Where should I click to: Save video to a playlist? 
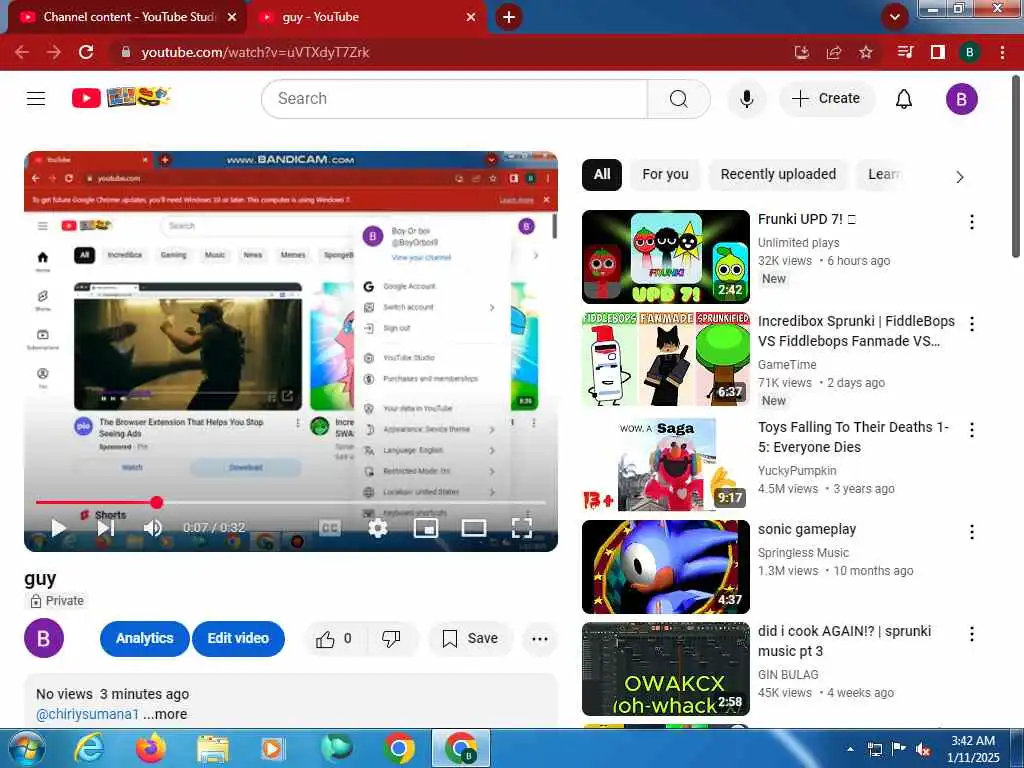point(470,639)
